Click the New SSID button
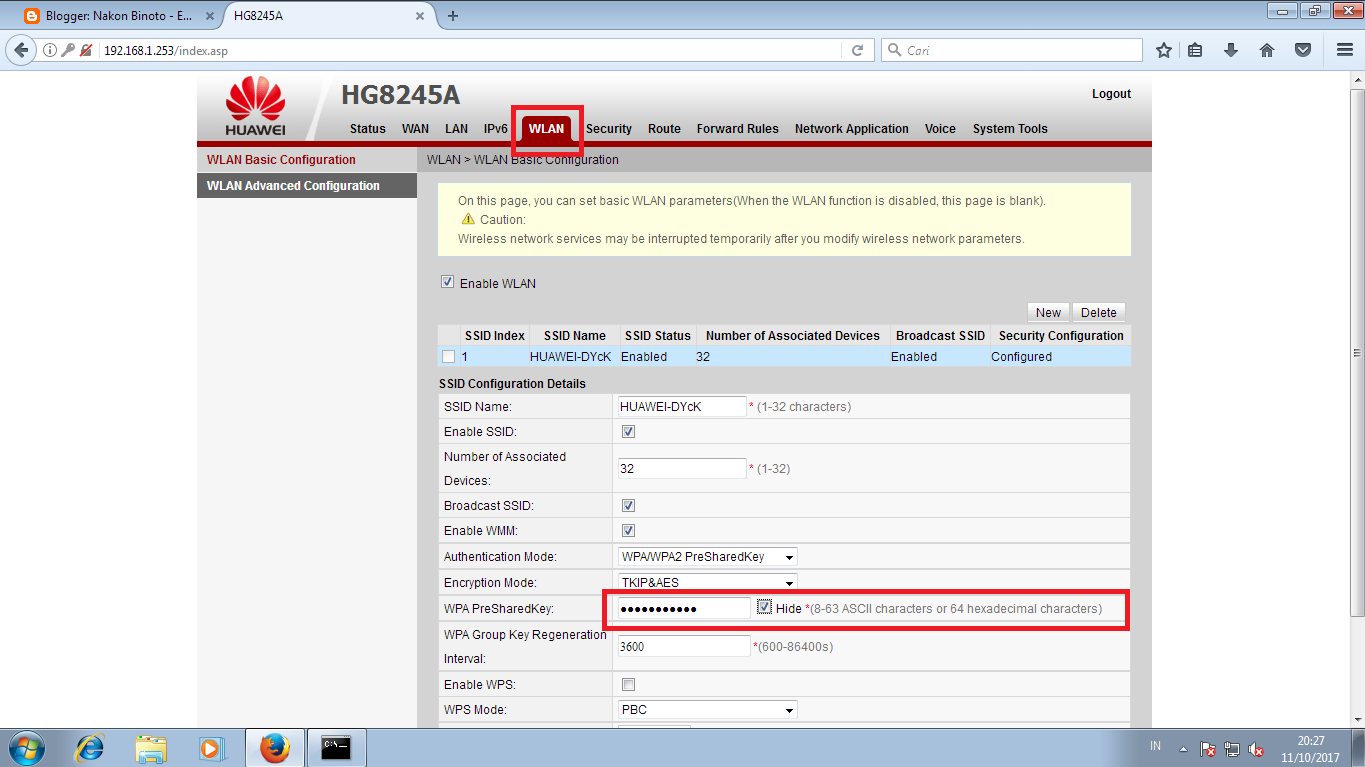 [1048, 312]
